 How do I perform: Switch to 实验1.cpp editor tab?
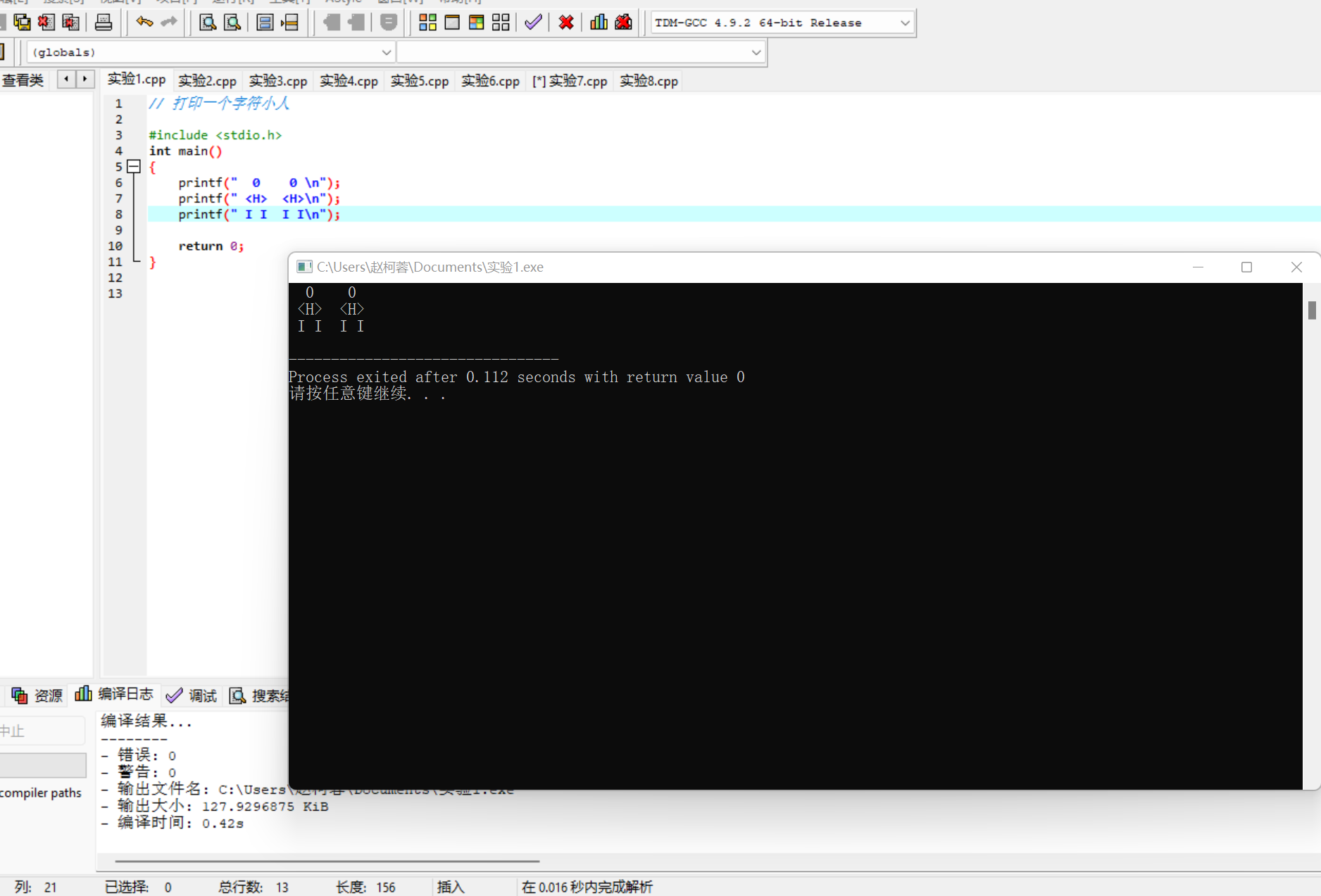(137, 80)
